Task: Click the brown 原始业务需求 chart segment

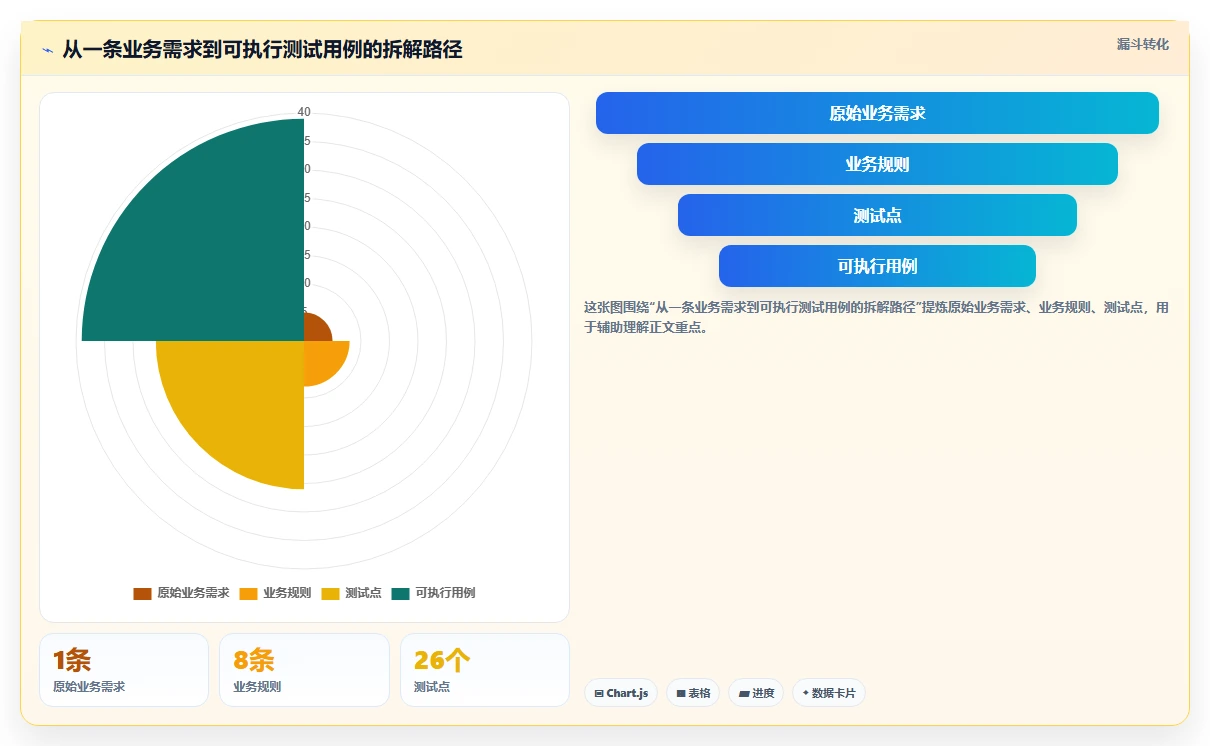Action: [315, 329]
